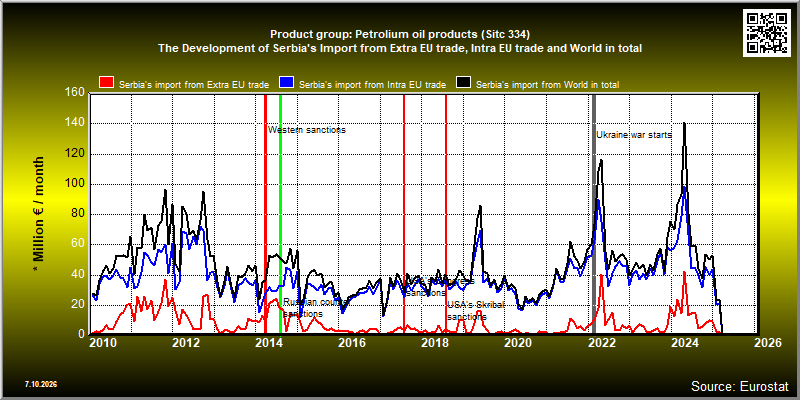The height and width of the screenshot is (400, 800).
Task: Click the "Source: Eurostat" text
Action: click(739, 386)
